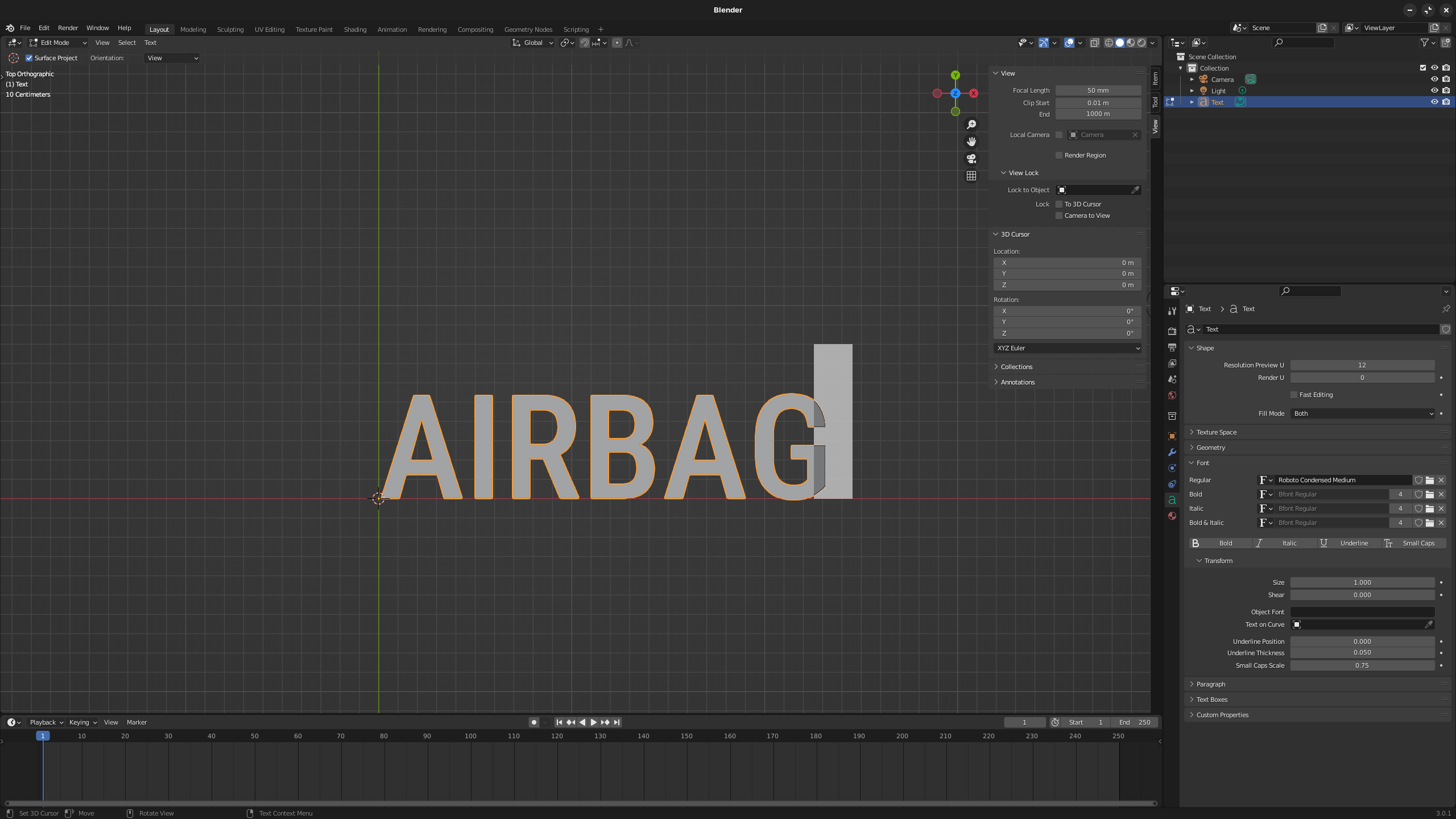Click the pan hand viewport icon
The height and width of the screenshot is (819, 1456).
[x=971, y=142]
